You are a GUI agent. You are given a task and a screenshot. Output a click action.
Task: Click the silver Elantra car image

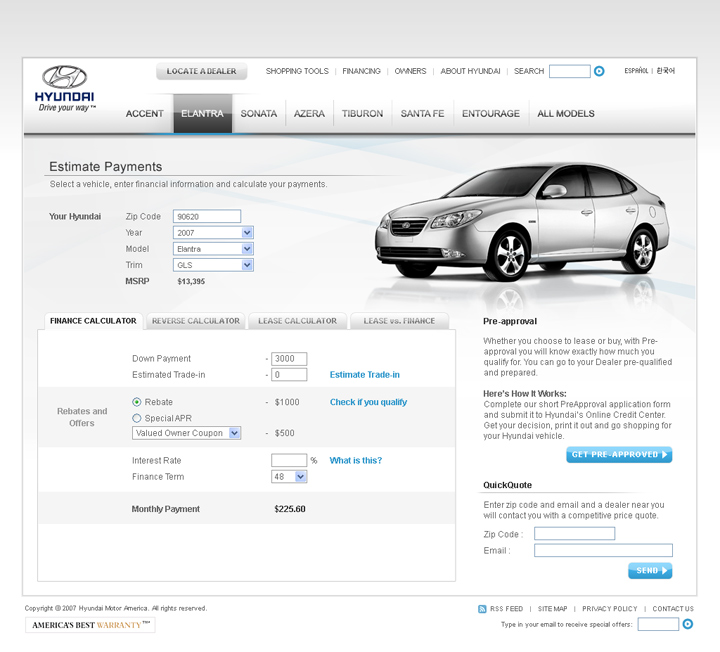(520, 225)
